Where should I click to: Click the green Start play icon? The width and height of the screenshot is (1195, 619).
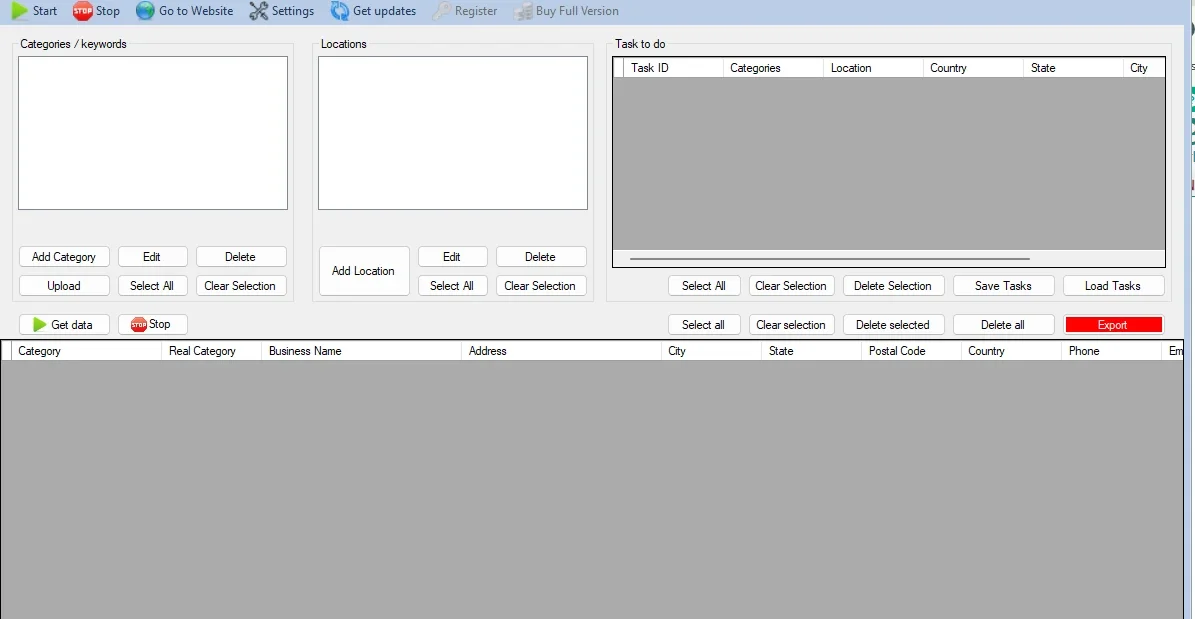[20, 11]
